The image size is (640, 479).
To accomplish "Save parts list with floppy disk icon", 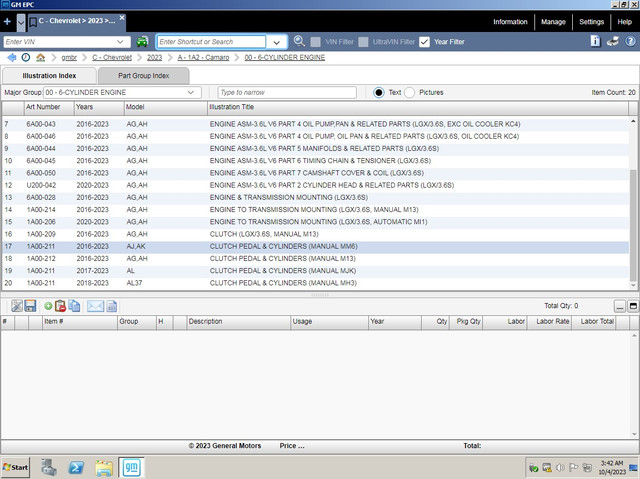I will coord(30,306).
